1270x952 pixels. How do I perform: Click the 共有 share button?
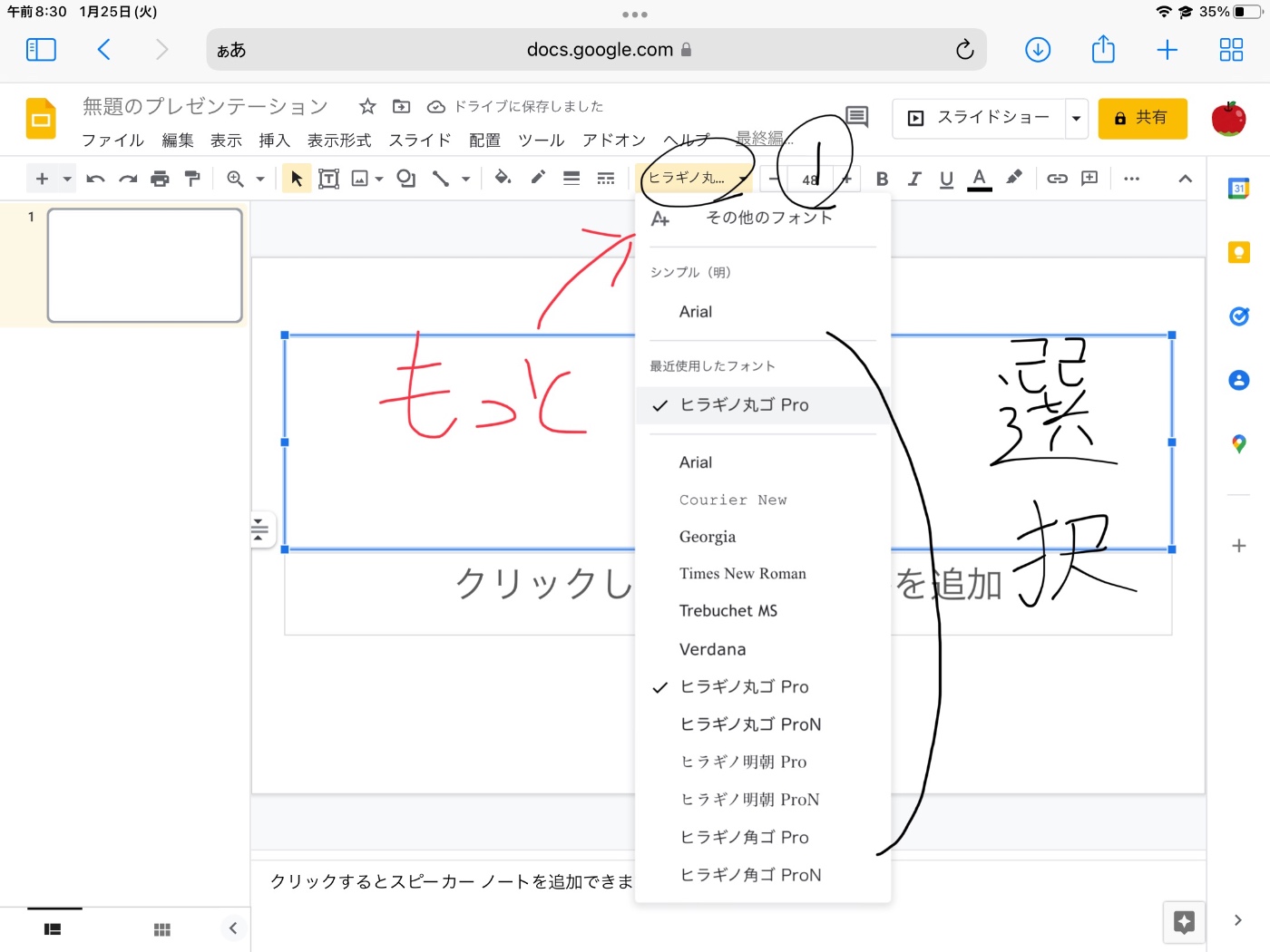tap(1142, 118)
